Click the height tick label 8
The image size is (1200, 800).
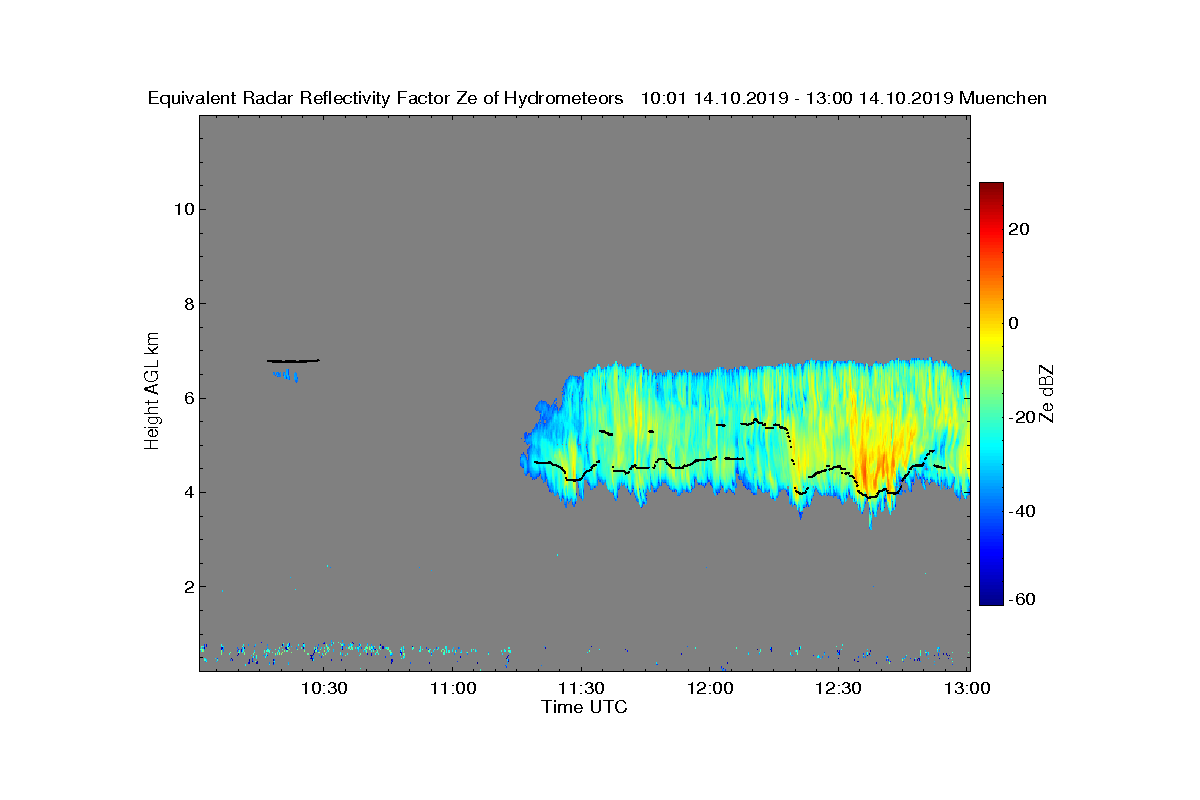coord(188,304)
